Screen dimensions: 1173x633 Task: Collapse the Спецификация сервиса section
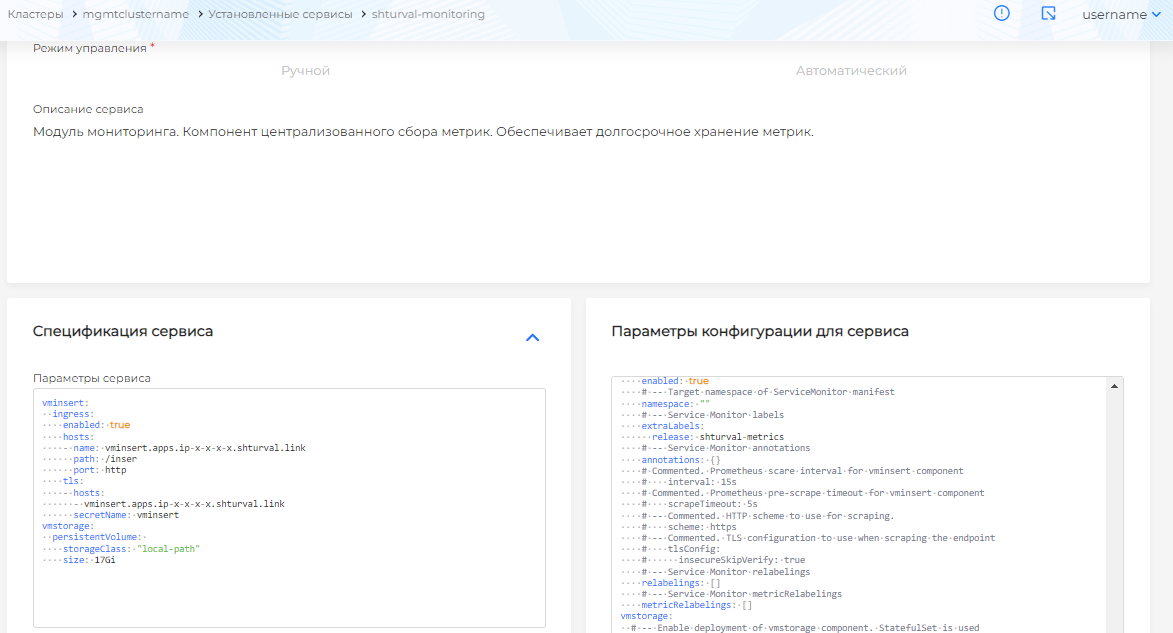532,338
